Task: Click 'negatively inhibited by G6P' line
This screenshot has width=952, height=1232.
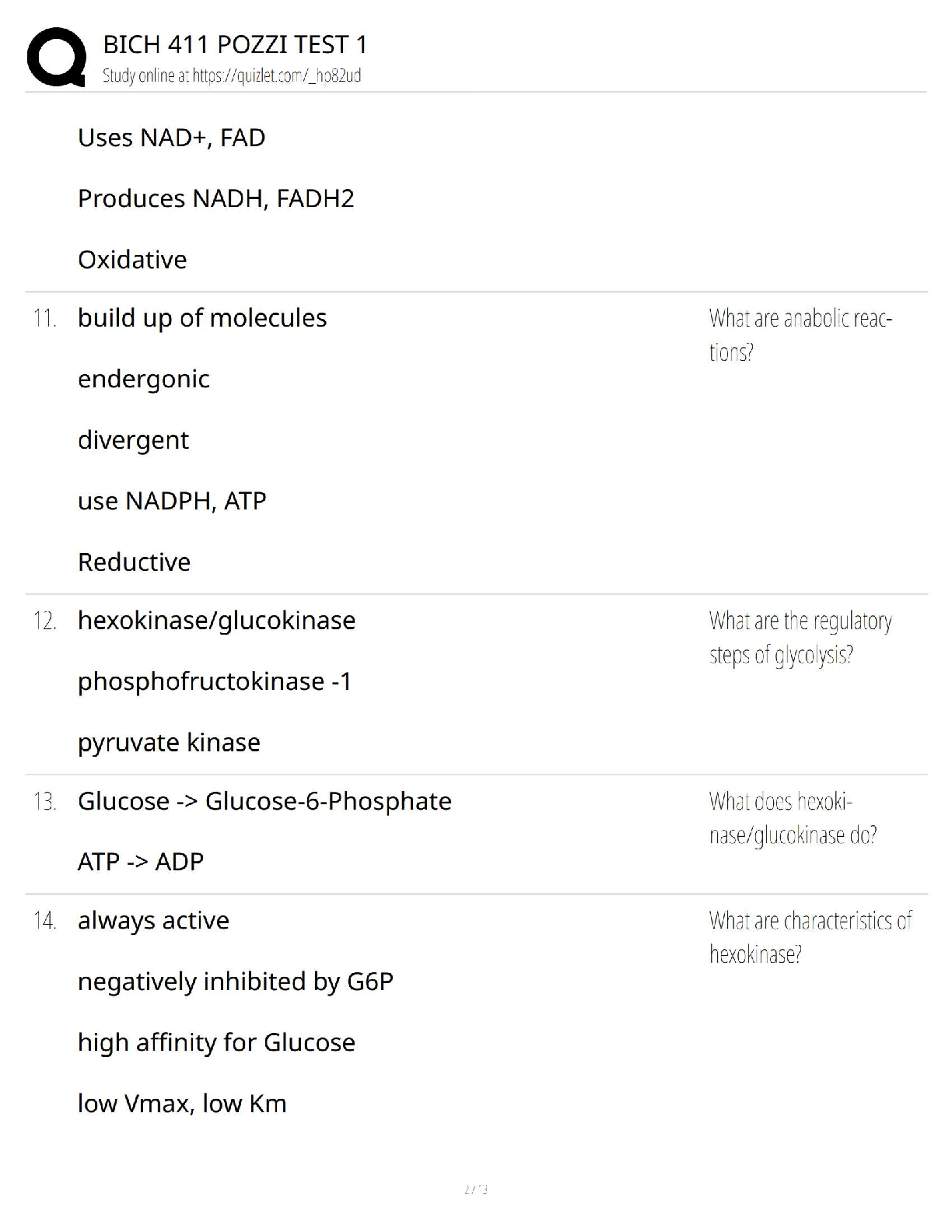Action: tap(236, 982)
